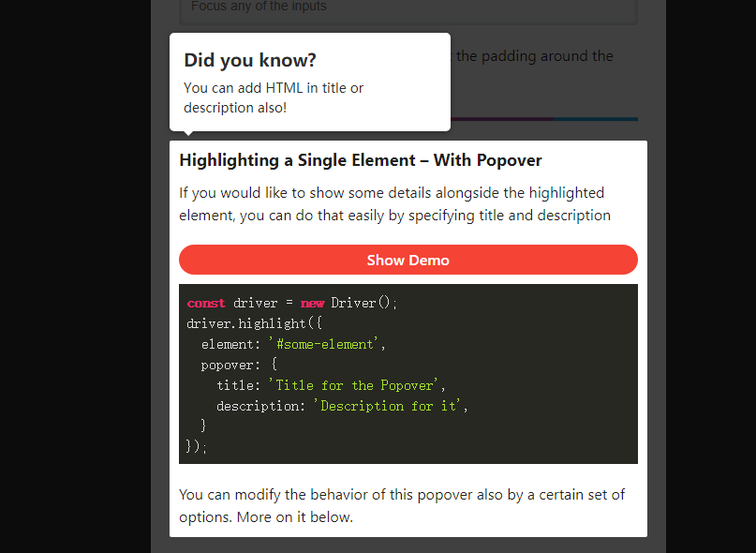Focus the dimmed 'Focus any of the inputs' field
This screenshot has width=756, height=553.
click(x=408, y=8)
